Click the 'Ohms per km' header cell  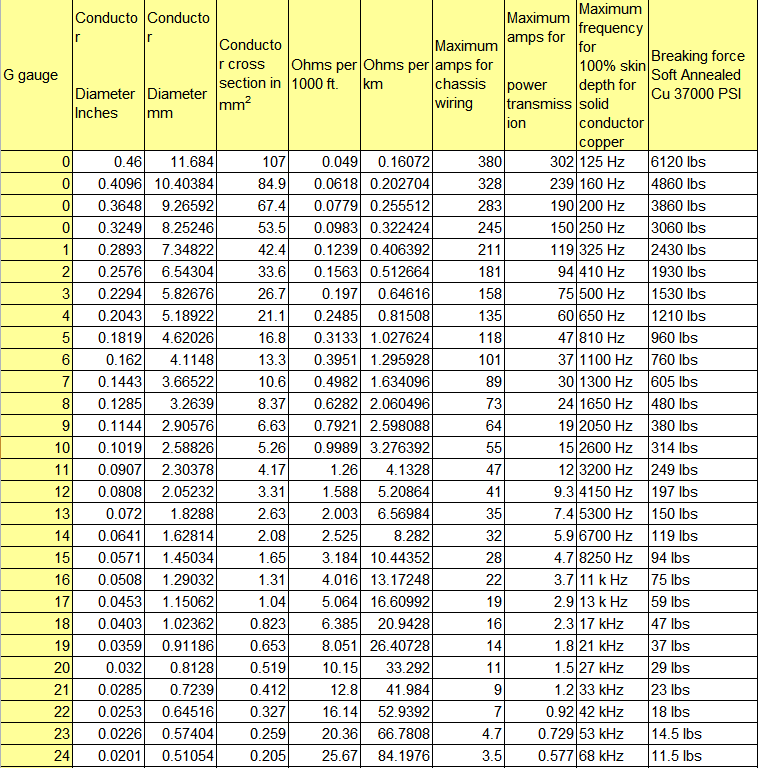coord(396,75)
